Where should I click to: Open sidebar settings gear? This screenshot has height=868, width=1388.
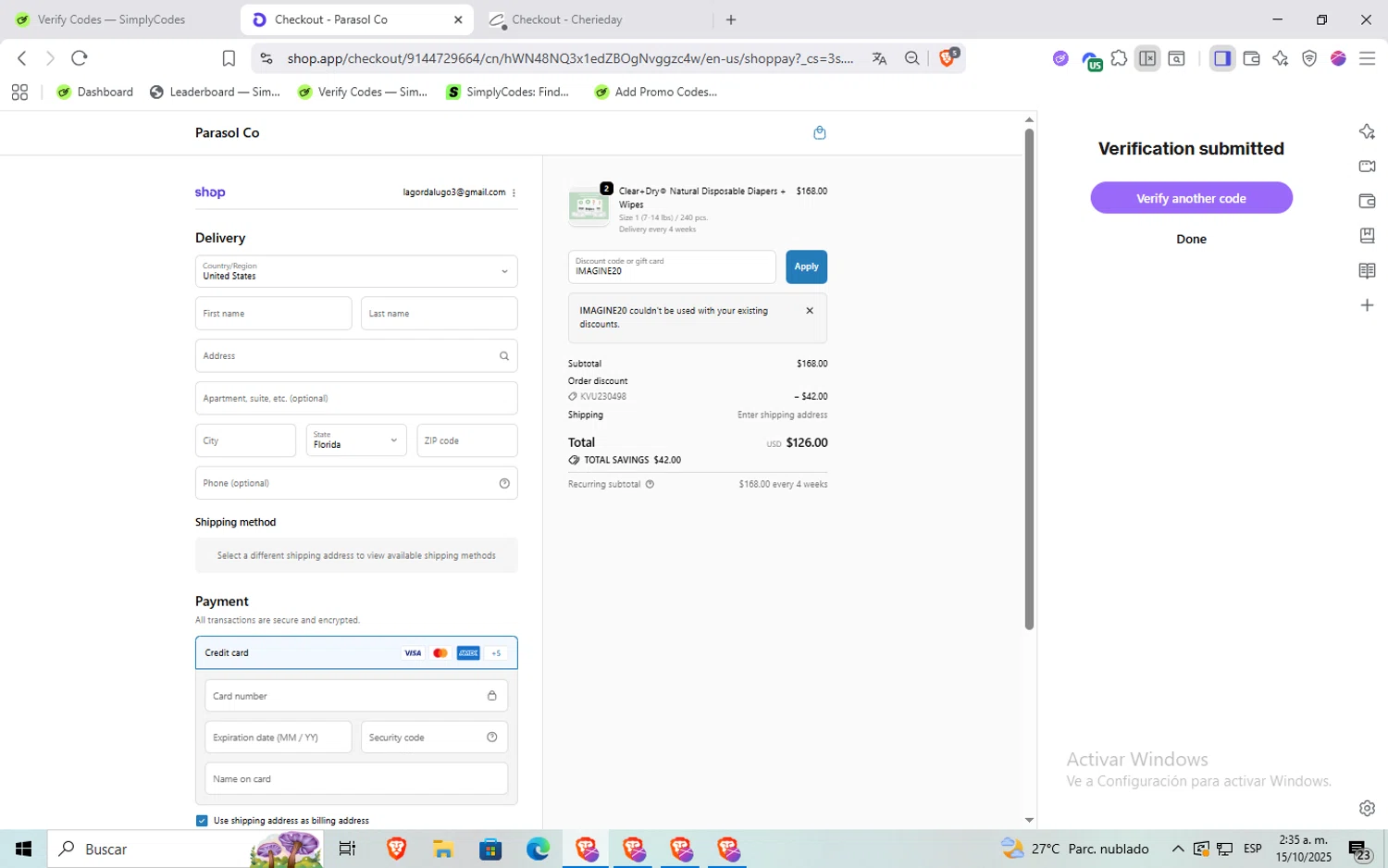coord(1367,808)
